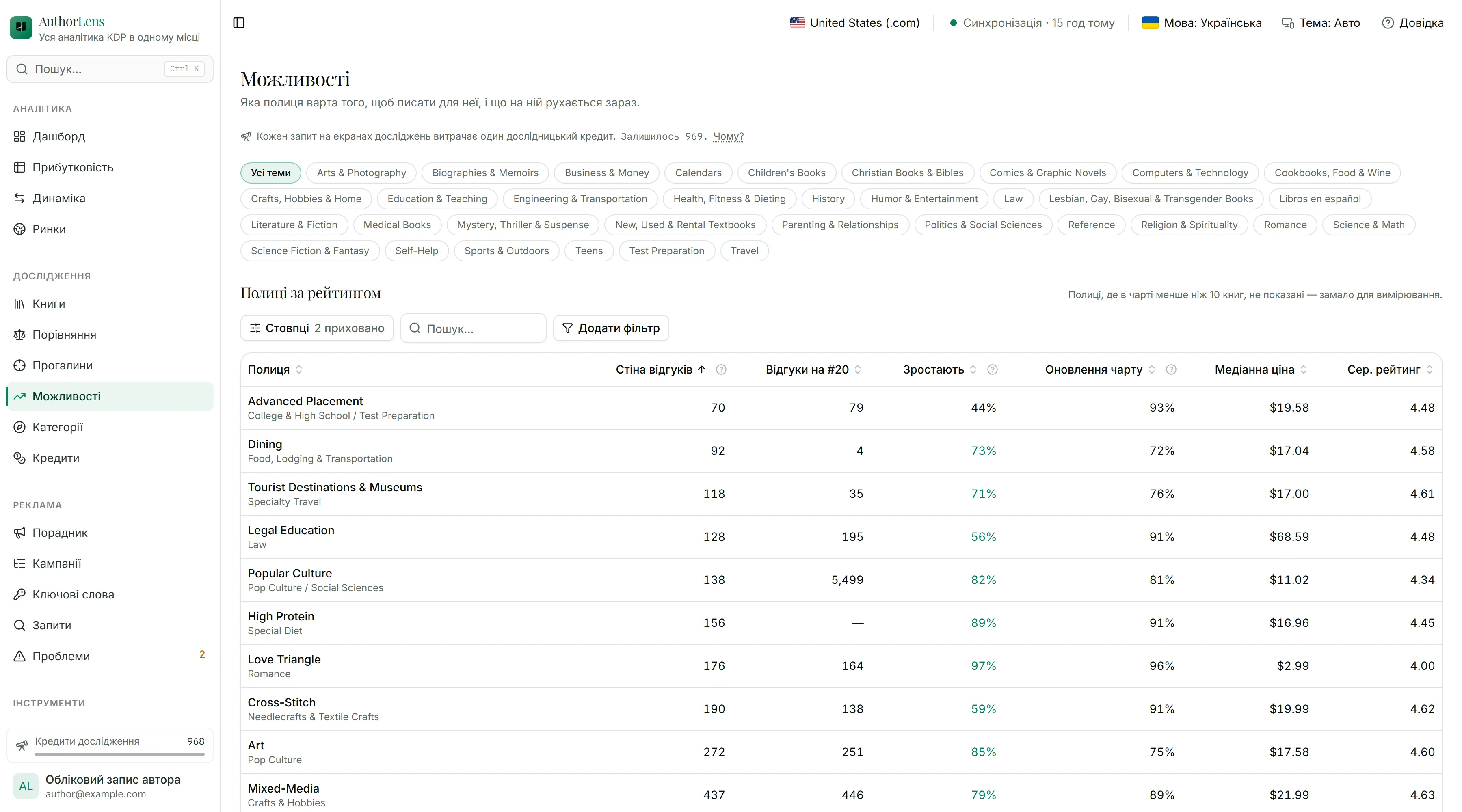Click the AuthorLens logo icon
Screen dimensions: 1462x812
tap(21, 27)
